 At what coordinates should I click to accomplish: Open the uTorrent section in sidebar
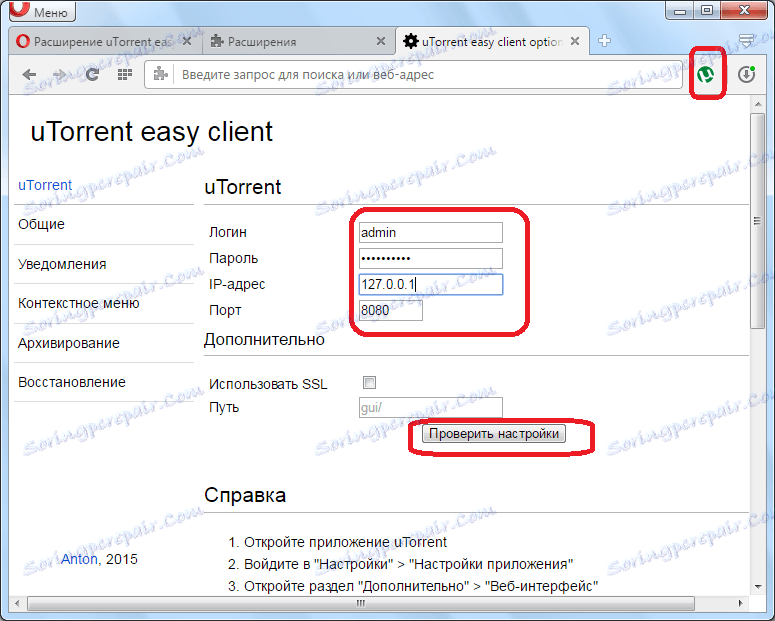tap(45, 185)
